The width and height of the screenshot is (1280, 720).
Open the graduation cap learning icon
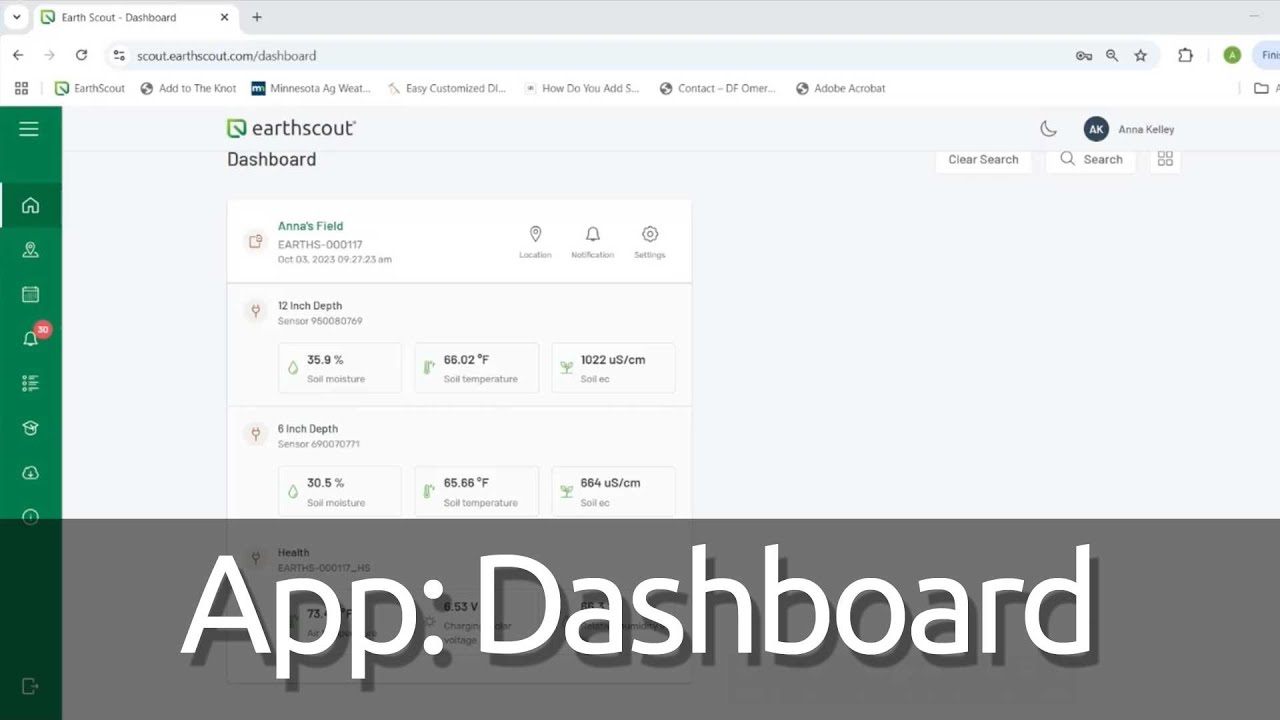coord(30,428)
